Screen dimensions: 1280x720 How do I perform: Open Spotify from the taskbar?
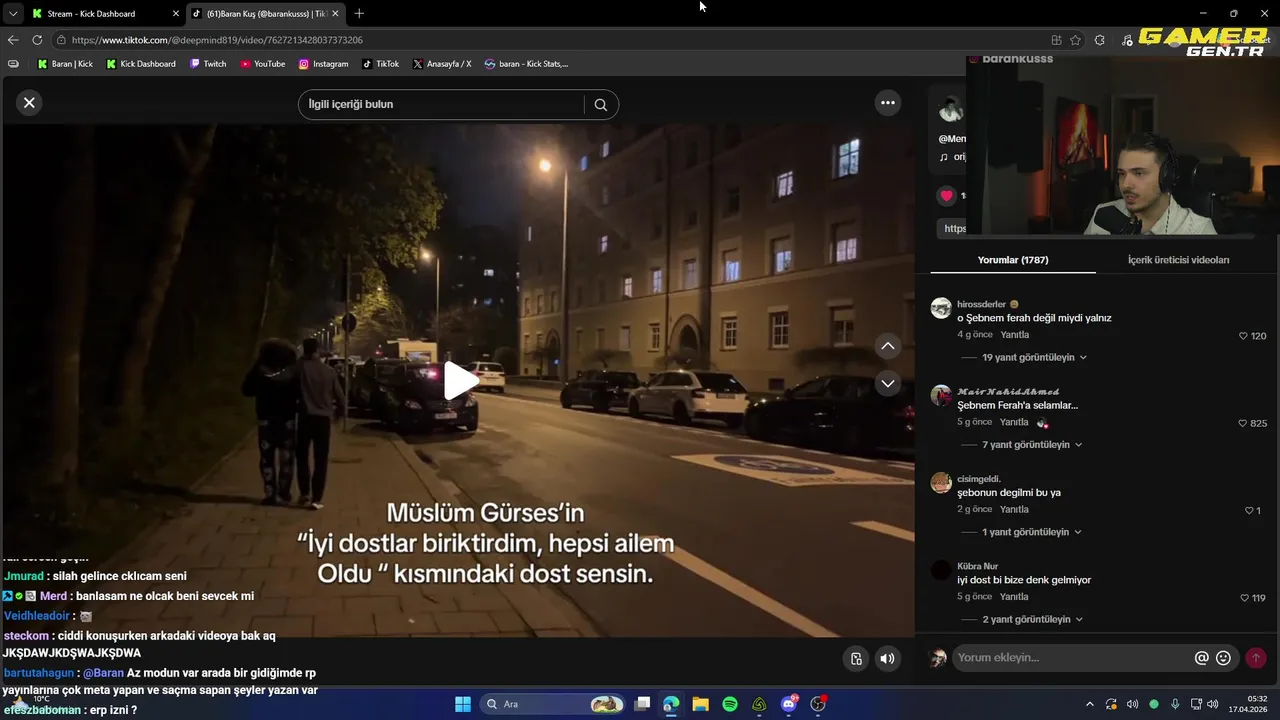pos(730,704)
